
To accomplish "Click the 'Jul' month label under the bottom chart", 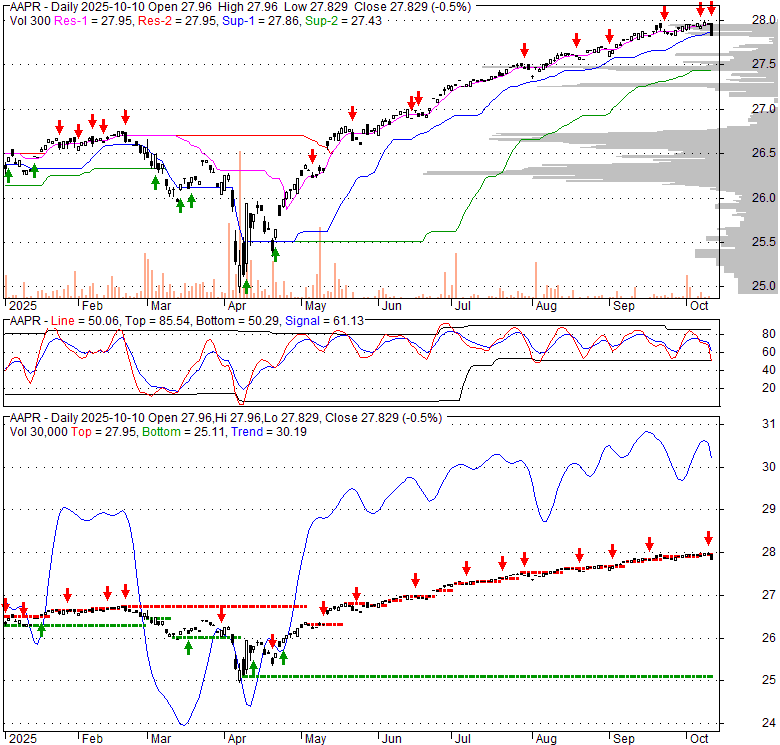I will [x=463, y=739].
